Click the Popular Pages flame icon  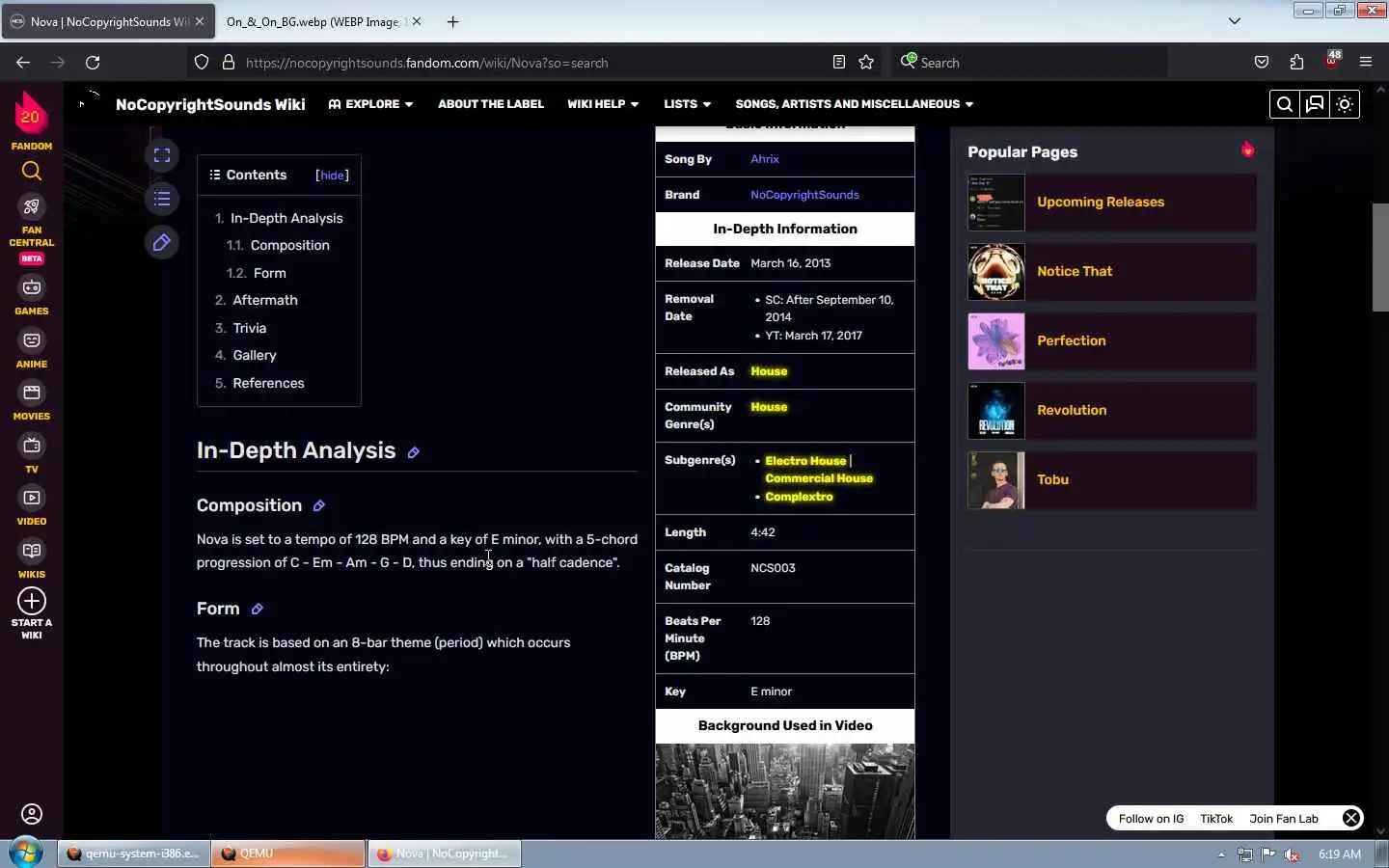click(1247, 149)
